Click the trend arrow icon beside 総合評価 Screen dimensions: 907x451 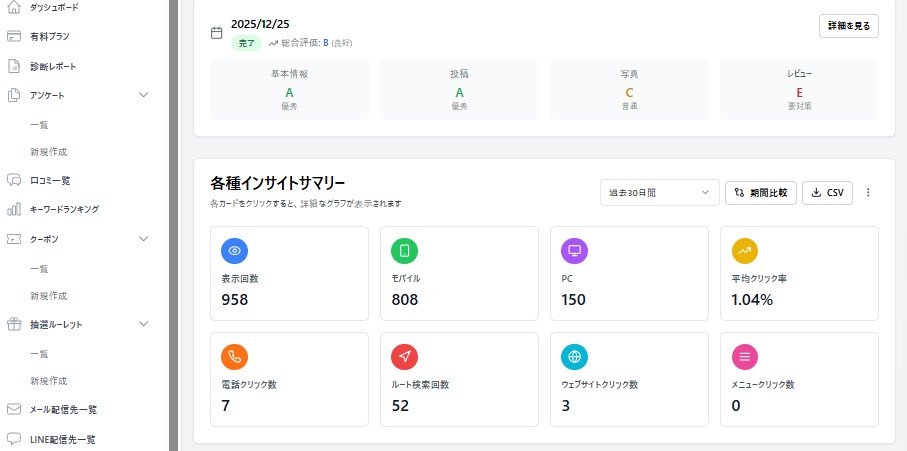click(273, 43)
